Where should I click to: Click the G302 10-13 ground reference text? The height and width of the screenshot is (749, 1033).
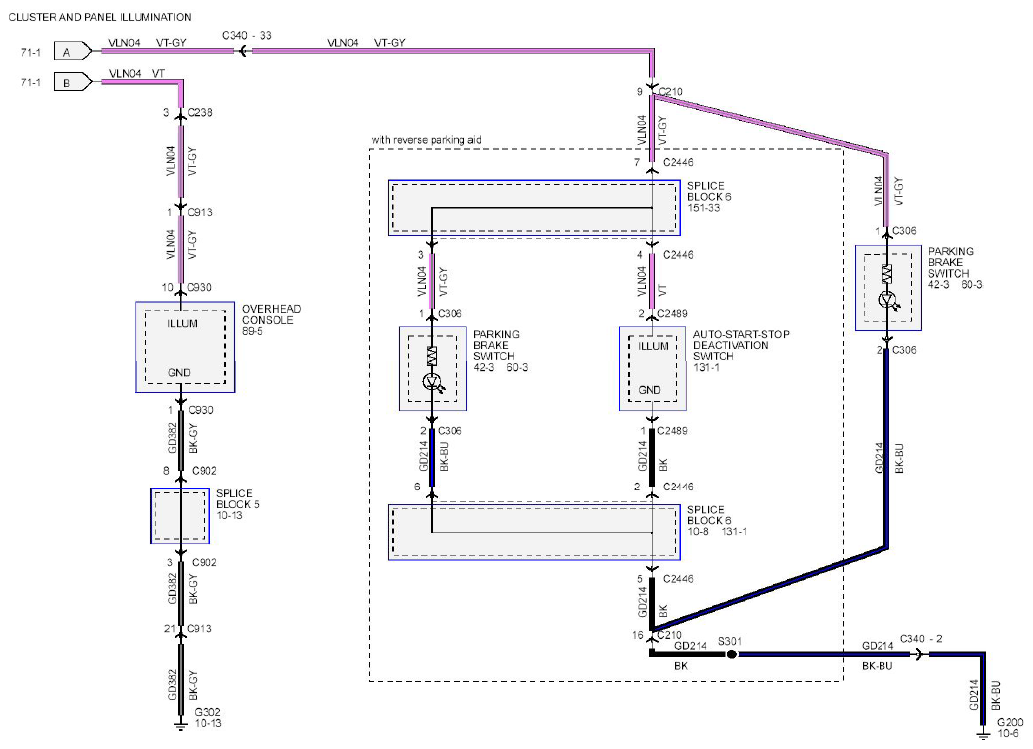point(208,717)
